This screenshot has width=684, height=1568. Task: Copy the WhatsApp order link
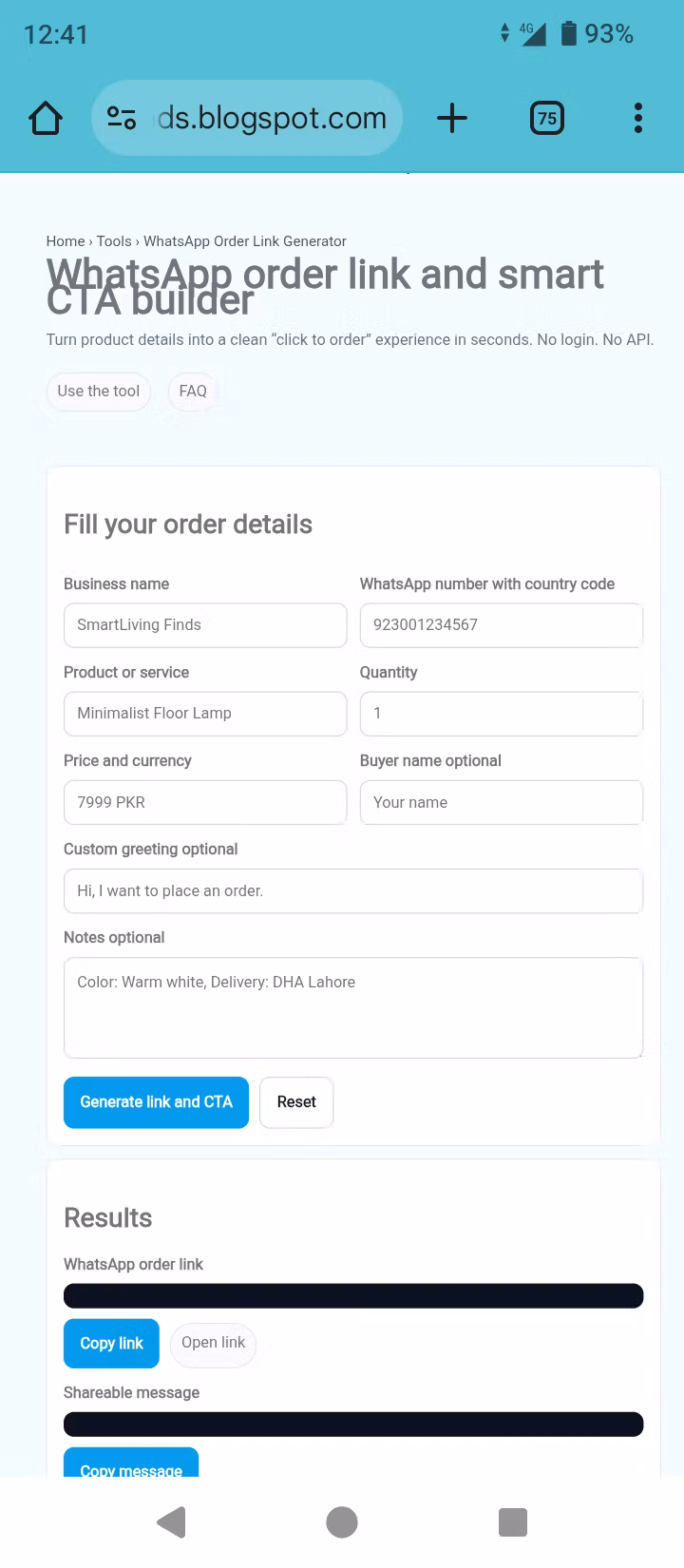[x=110, y=1343]
